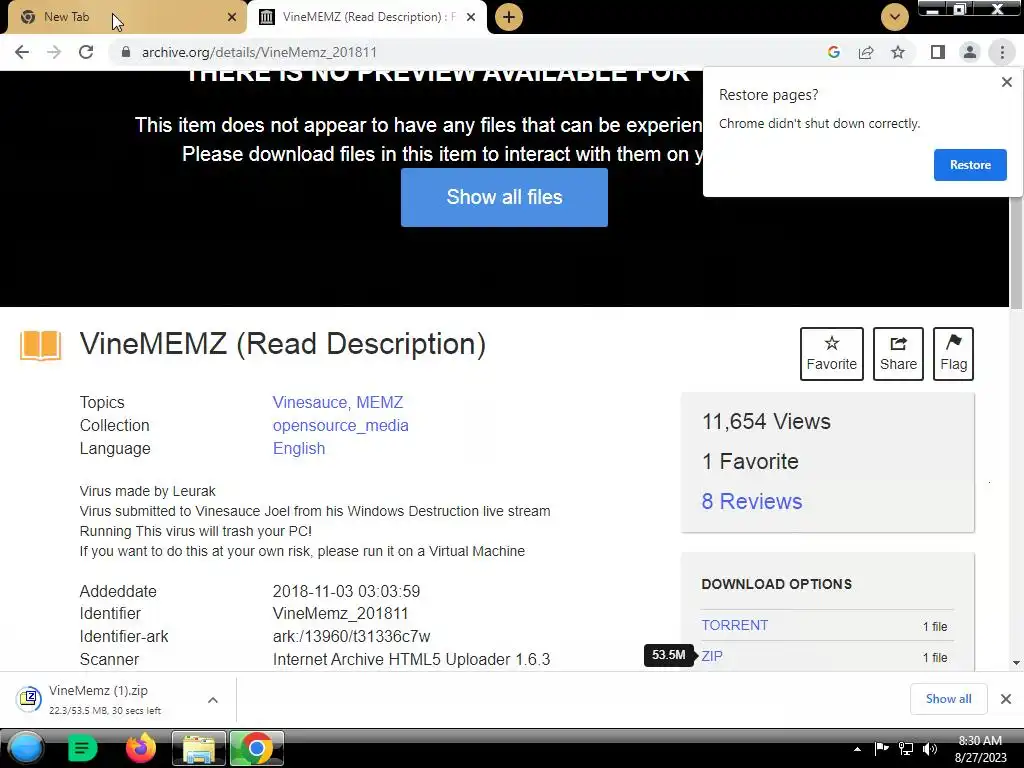Open the side panel icon

coord(938,52)
